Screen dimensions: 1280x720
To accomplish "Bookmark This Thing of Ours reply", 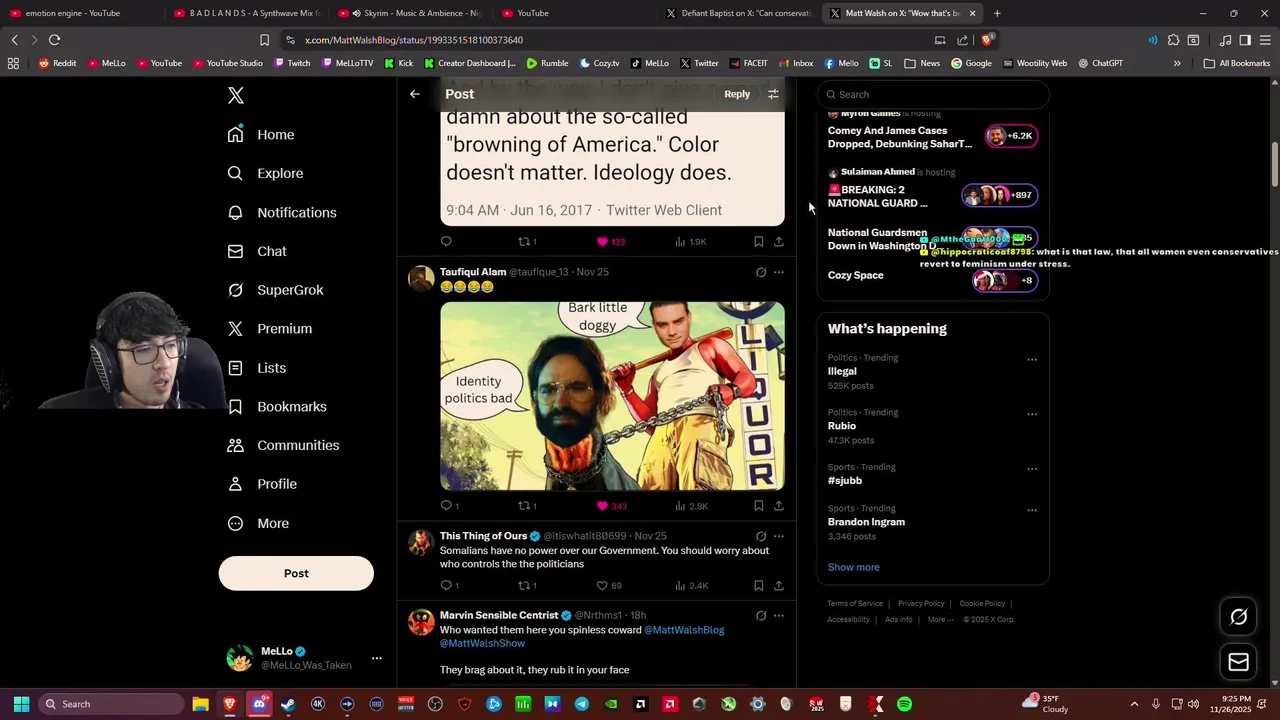I will [x=758, y=586].
